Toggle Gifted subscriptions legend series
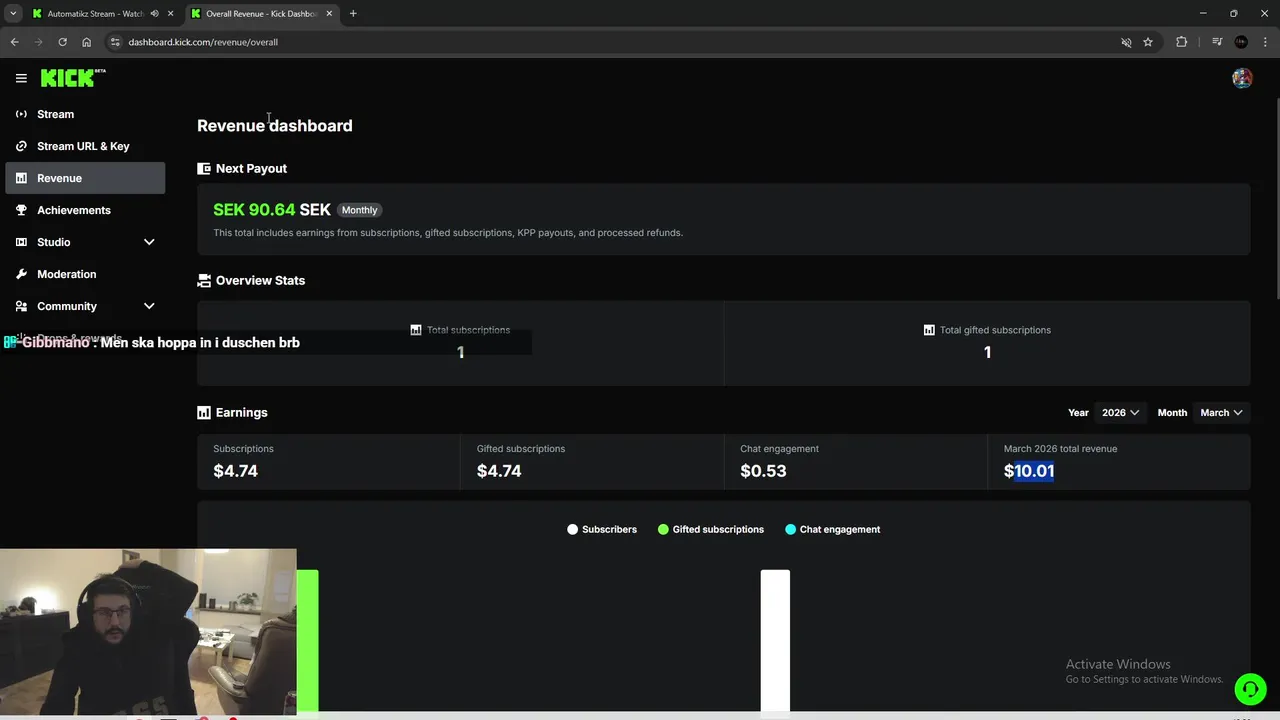 pos(711,529)
